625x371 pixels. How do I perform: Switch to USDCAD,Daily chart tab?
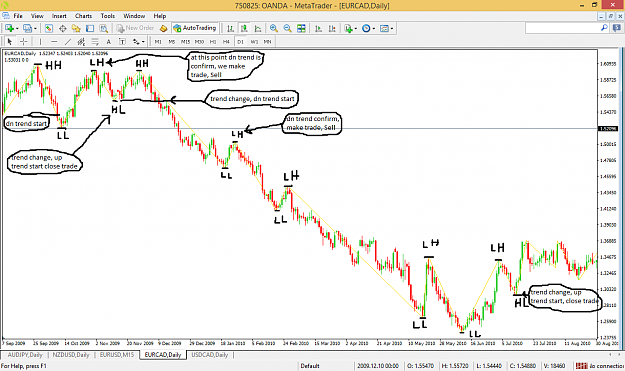[210, 355]
